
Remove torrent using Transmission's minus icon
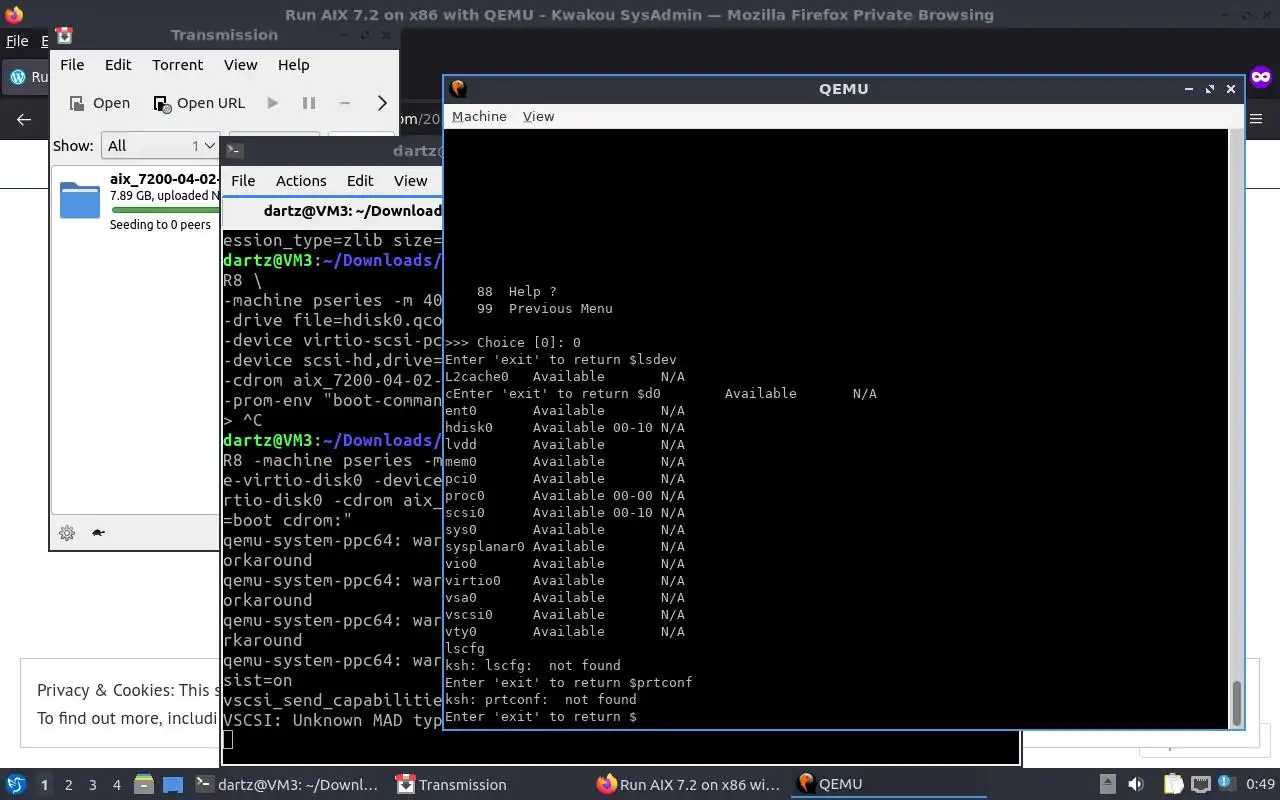tap(345, 103)
